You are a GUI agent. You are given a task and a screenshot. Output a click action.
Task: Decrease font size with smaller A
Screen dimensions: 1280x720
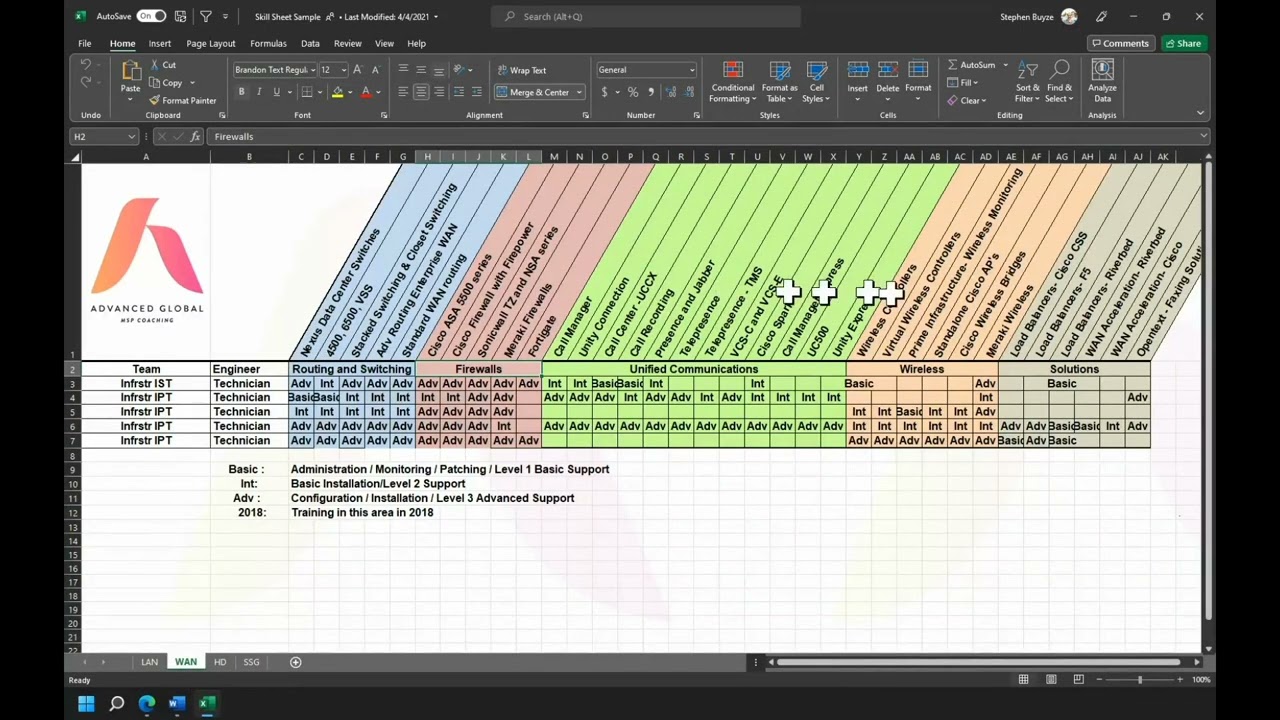point(375,70)
